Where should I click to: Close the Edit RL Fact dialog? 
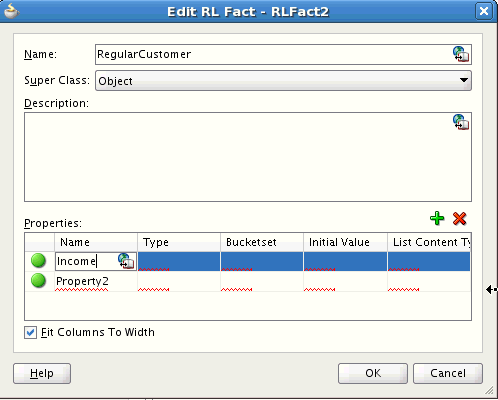coord(484,11)
